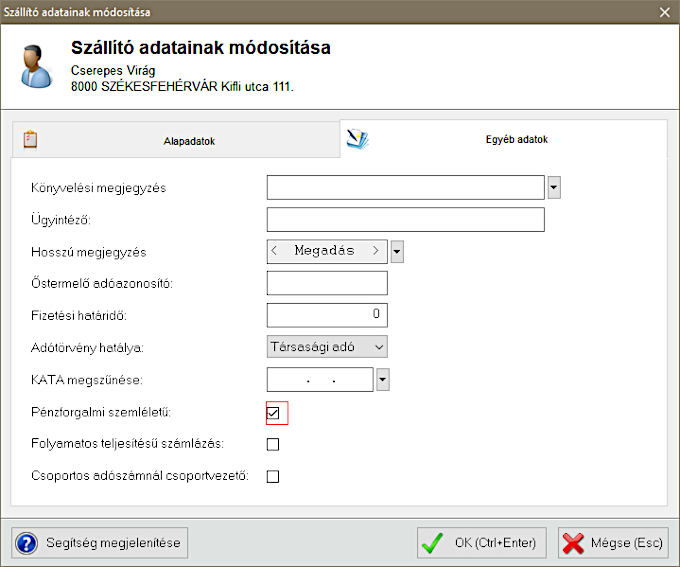The width and height of the screenshot is (680, 567).
Task: Open the Hosszú megjegyzés dropdown arrow
Action: click(x=397, y=251)
